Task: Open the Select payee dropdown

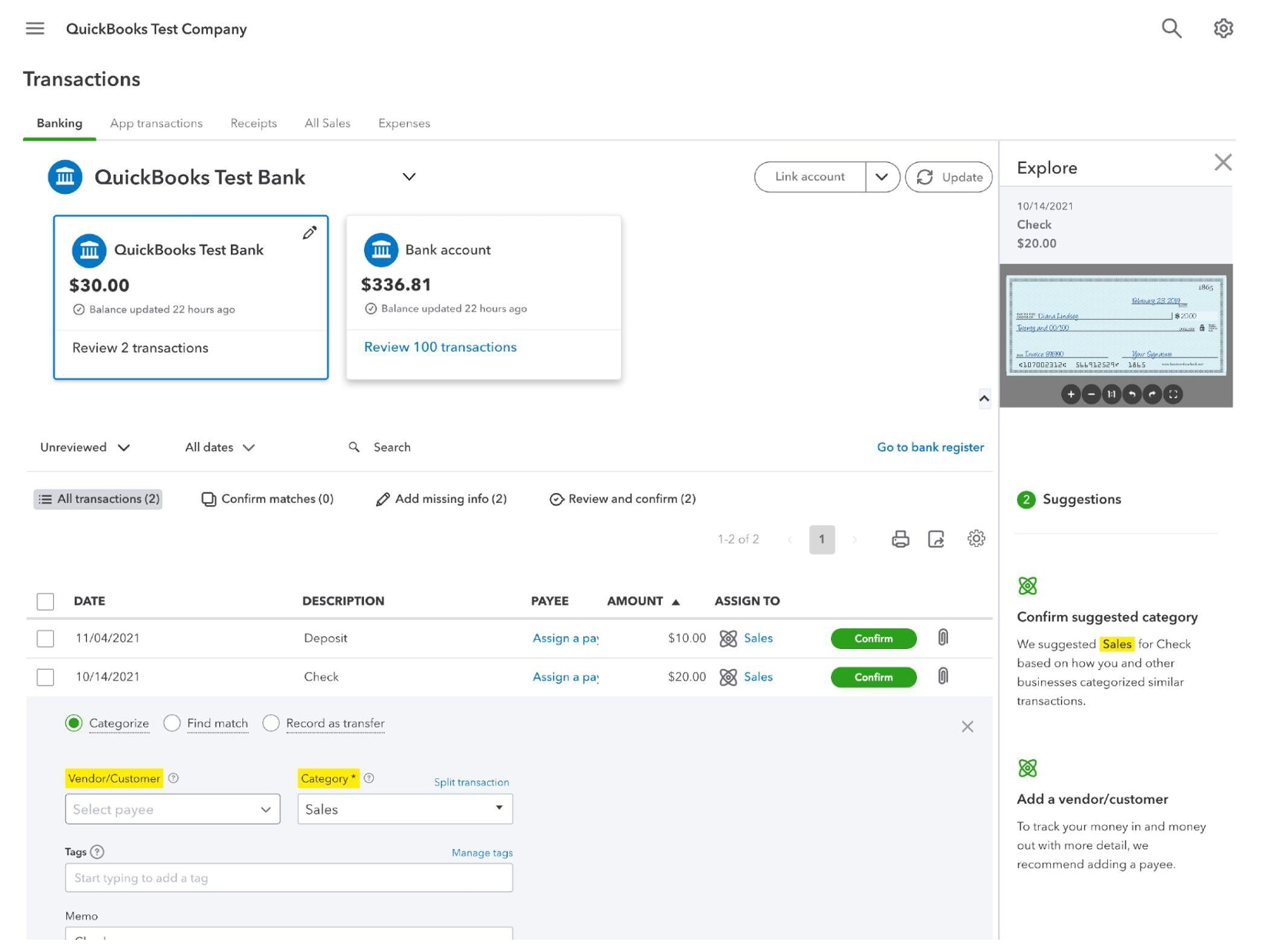Action: (x=172, y=809)
